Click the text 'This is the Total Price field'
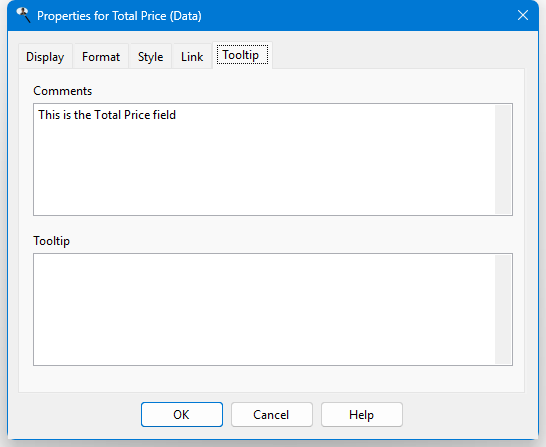546x447 pixels. [107, 115]
